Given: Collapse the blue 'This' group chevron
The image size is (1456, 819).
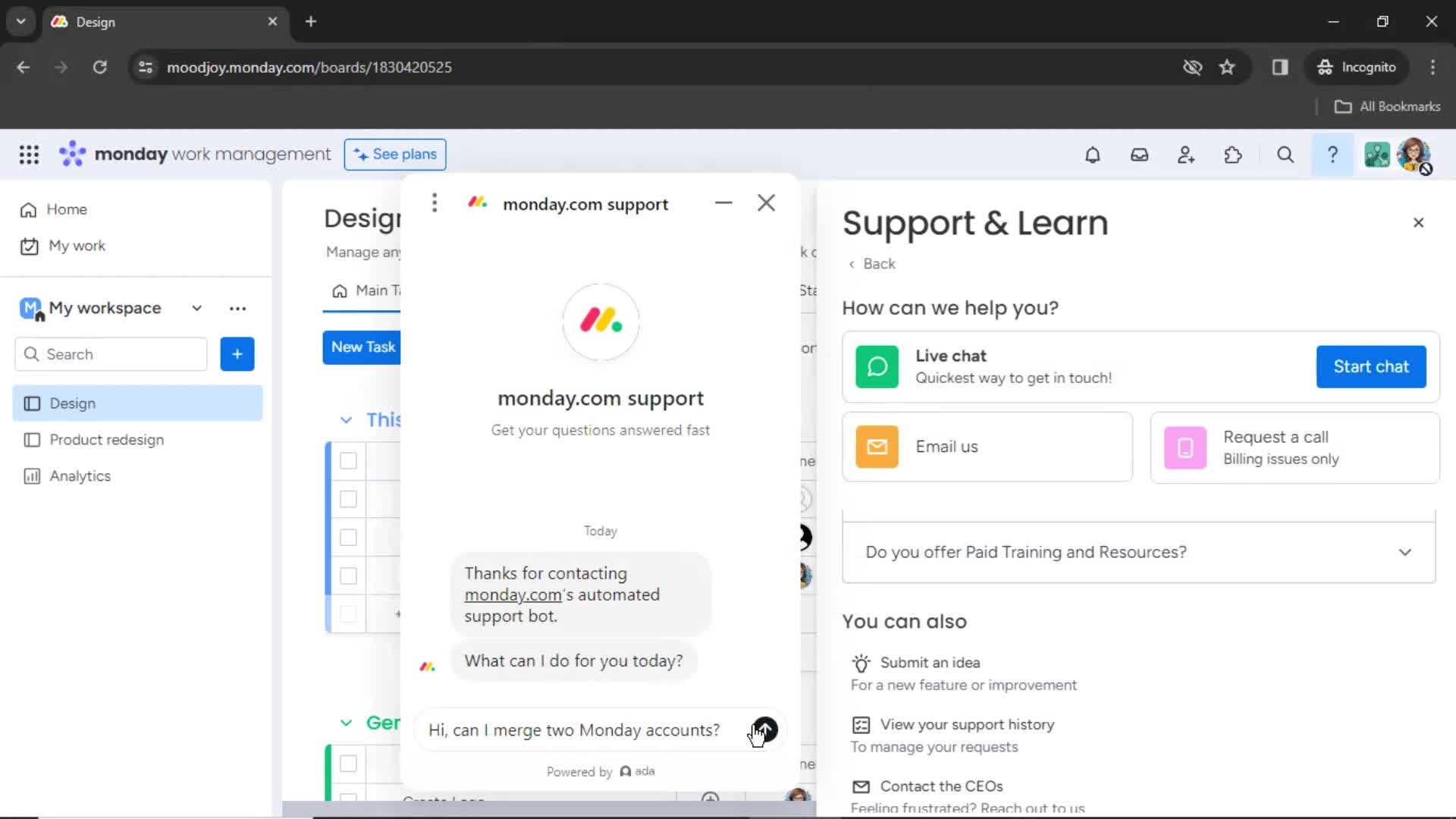Looking at the screenshot, I should tap(346, 420).
